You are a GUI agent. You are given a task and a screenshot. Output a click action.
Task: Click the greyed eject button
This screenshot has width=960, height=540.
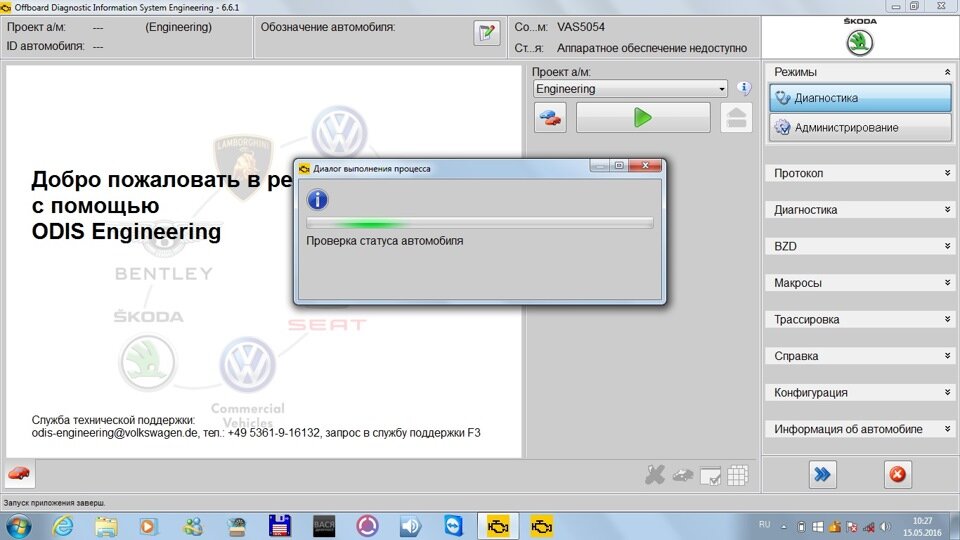point(736,118)
